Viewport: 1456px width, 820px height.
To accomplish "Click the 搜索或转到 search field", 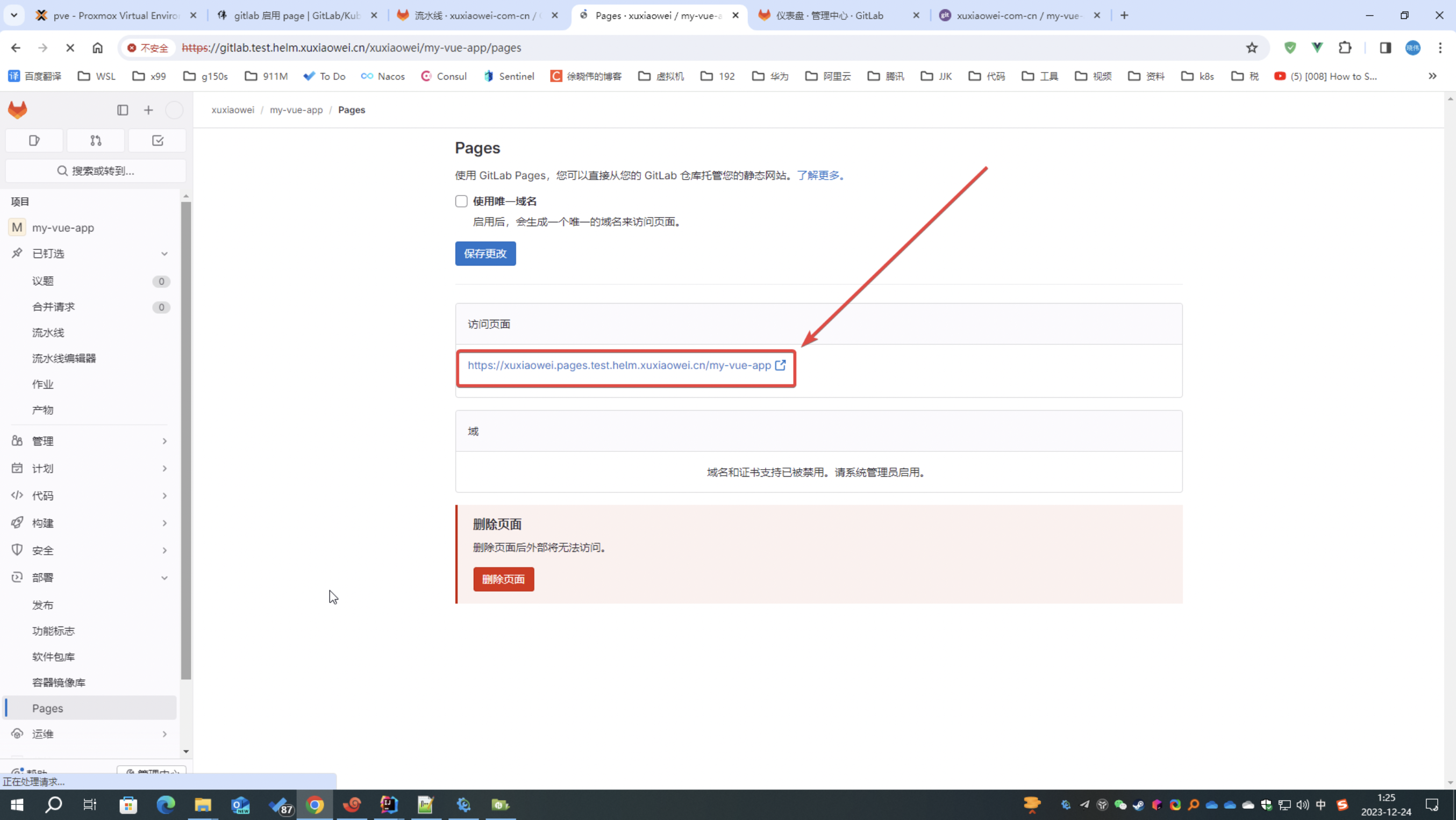I will pos(96,170).
